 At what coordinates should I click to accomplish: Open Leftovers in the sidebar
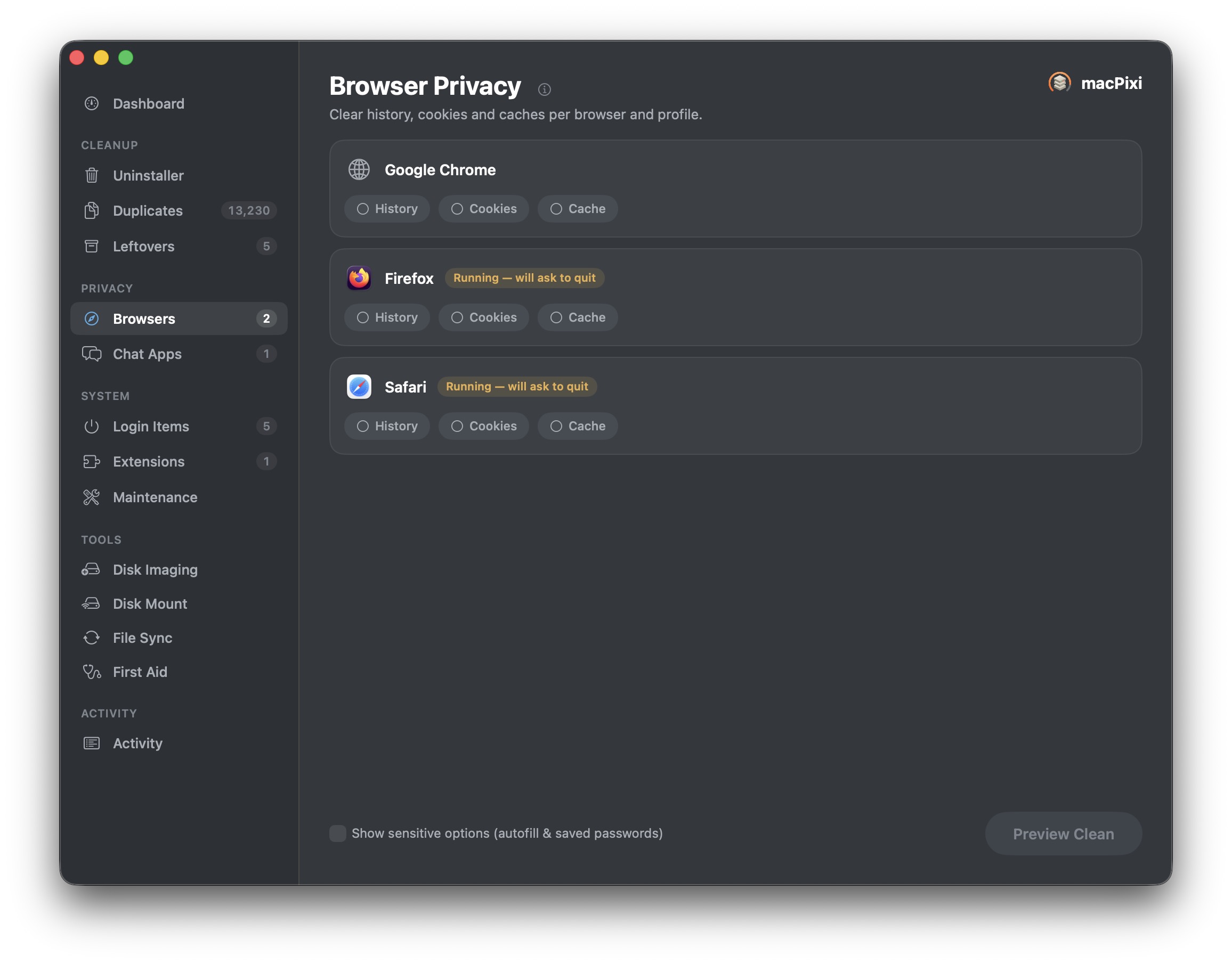pyautogui.click(x=179, y=246)
